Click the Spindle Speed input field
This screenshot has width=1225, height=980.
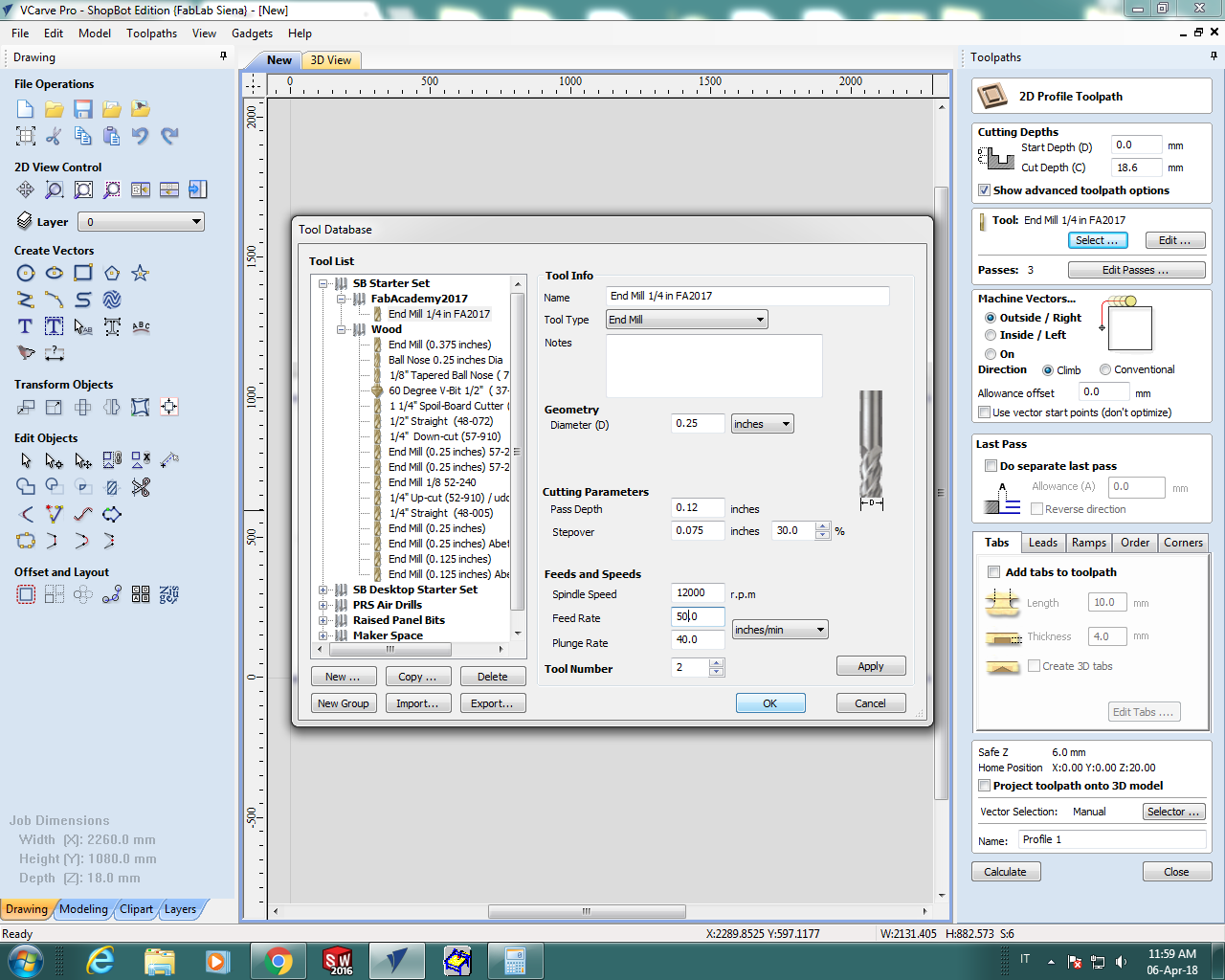click(x=698, y=593)
